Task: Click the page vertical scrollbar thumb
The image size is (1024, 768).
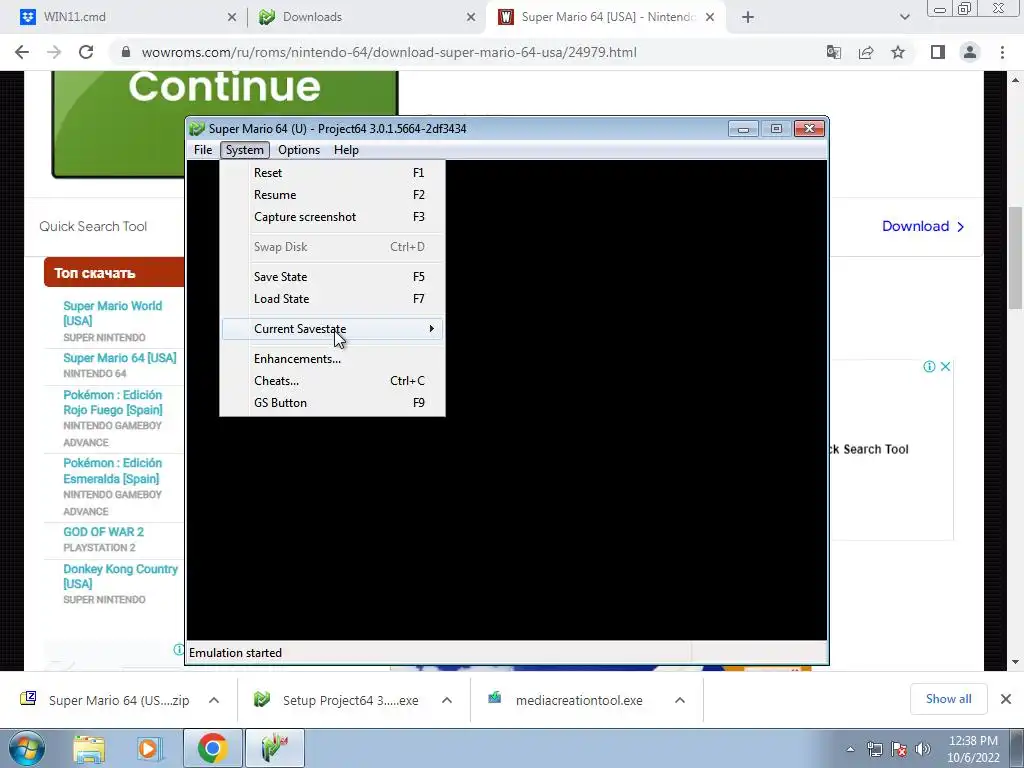Action: pos(1016,257)
